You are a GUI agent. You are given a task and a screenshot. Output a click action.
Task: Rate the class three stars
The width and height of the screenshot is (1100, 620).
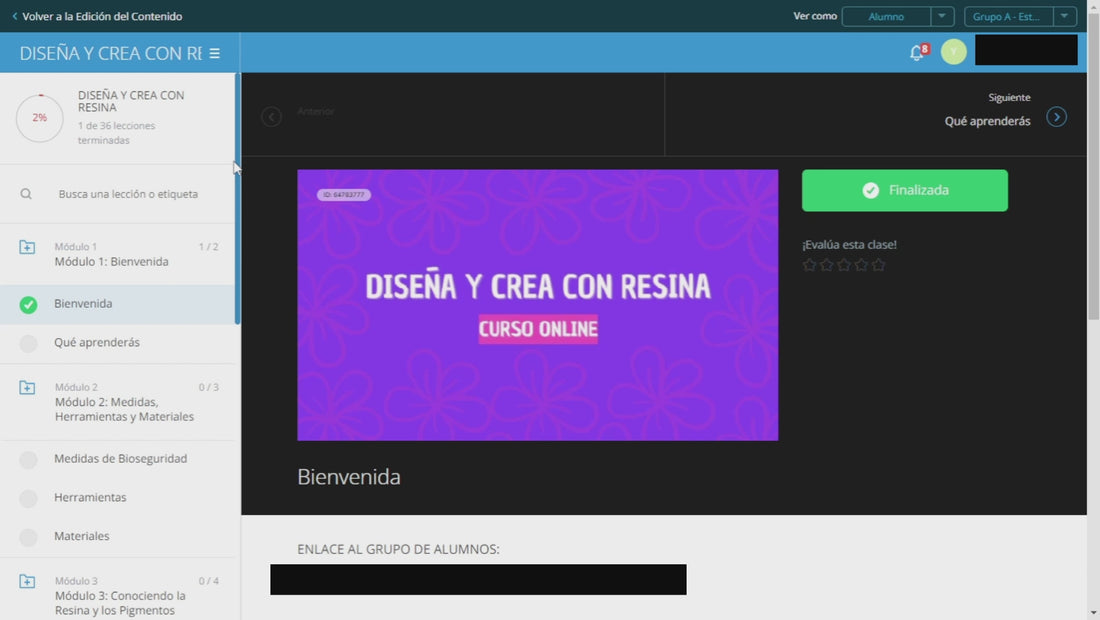pyautogui.click(x=844, y=265)
